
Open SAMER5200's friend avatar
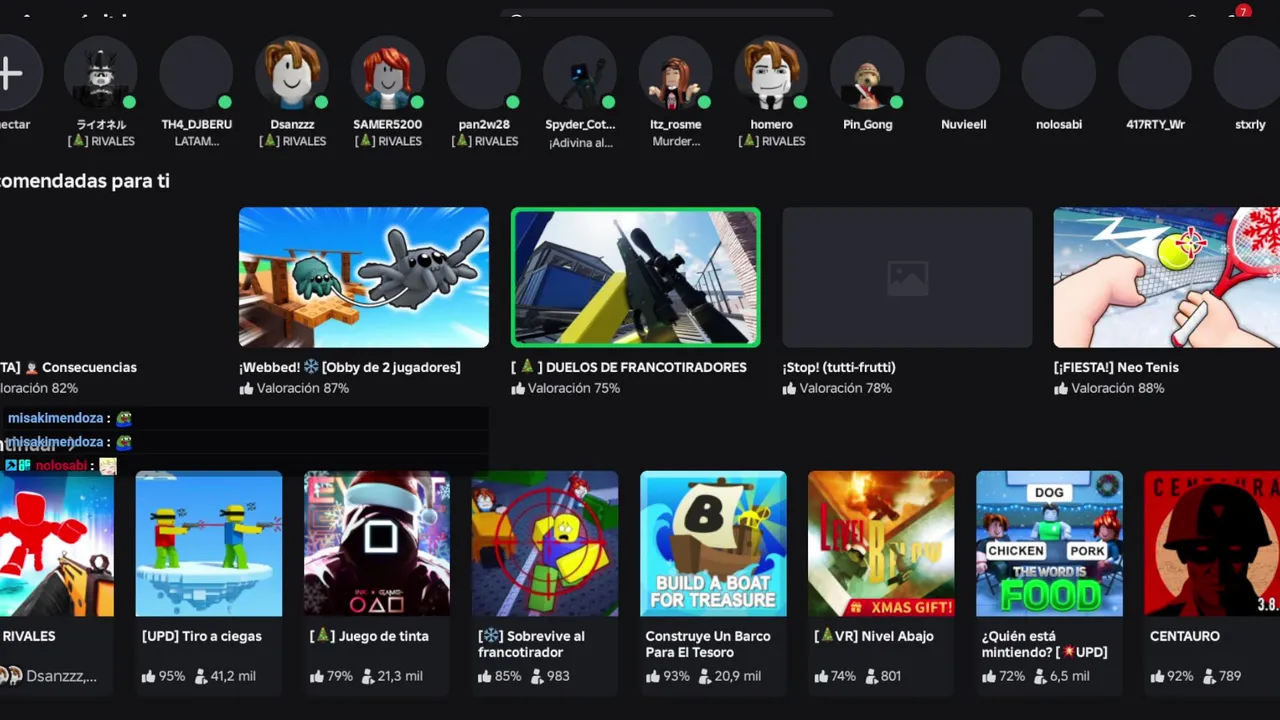pos(388,73)
